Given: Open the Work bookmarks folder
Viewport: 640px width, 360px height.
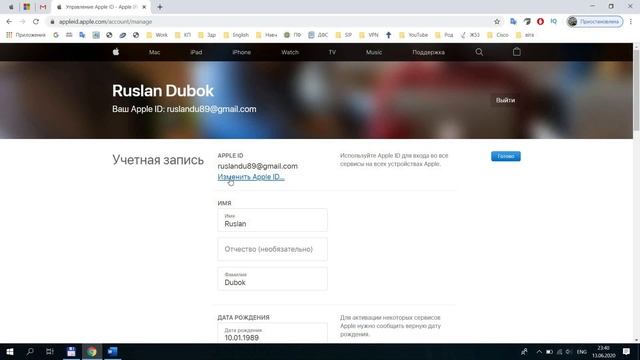Looking at the screenshot, I should 157,35.
